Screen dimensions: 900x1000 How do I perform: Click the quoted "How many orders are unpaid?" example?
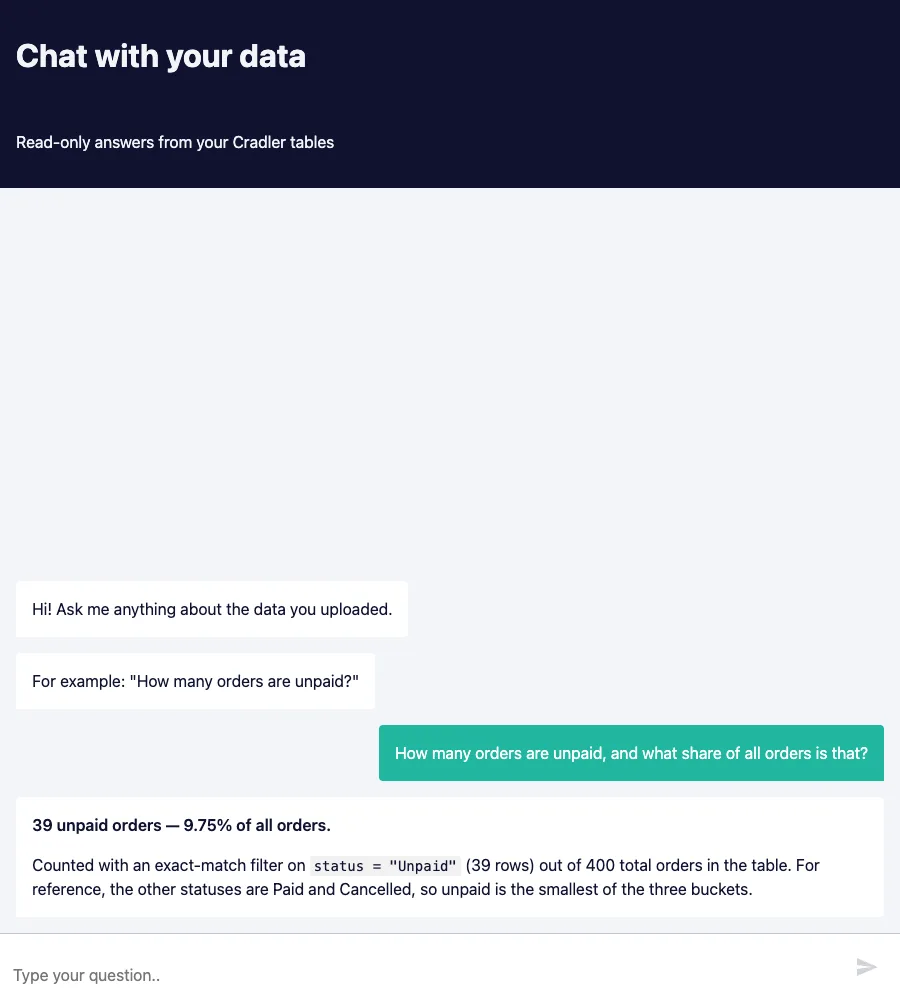pos(244,681)
